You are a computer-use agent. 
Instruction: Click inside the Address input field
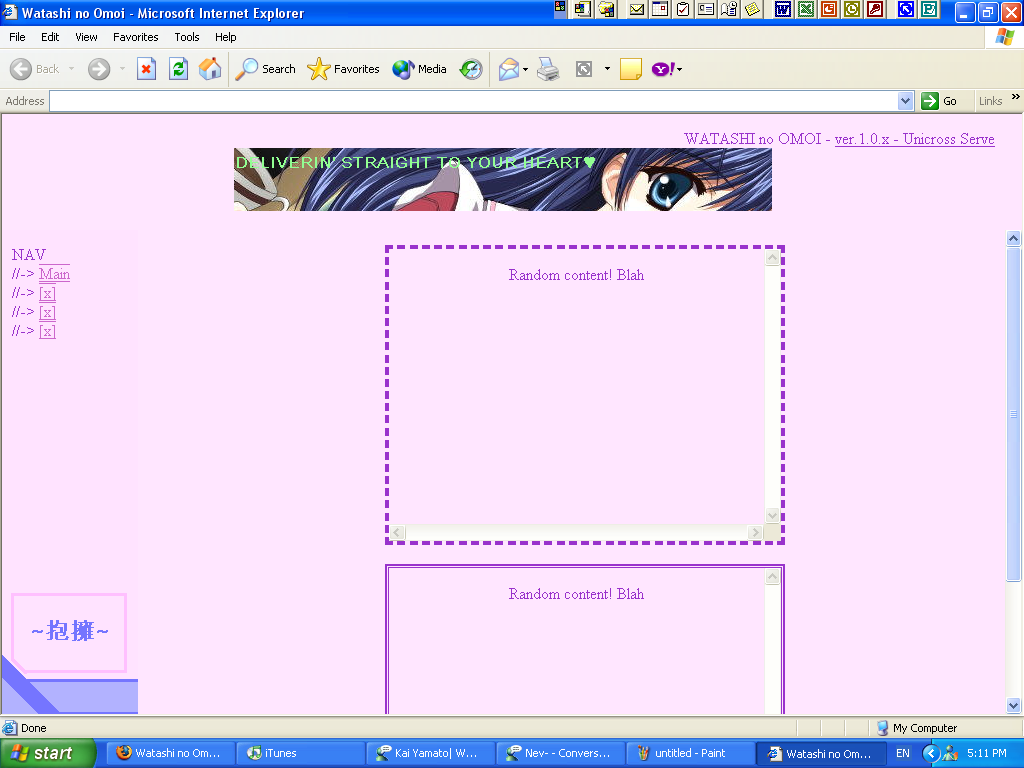coord(473,101)
